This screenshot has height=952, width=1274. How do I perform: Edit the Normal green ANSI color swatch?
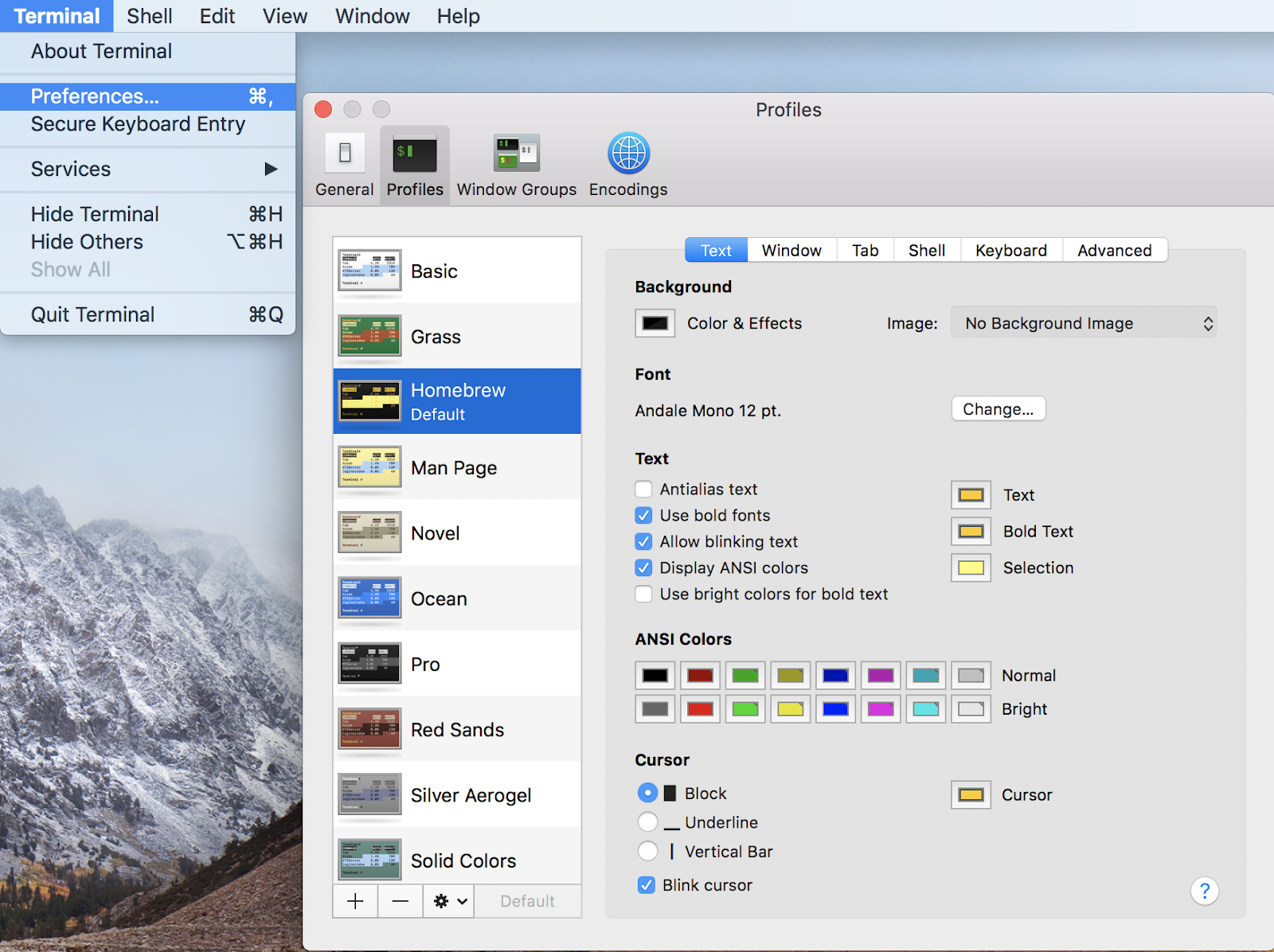tap(745, 676)
